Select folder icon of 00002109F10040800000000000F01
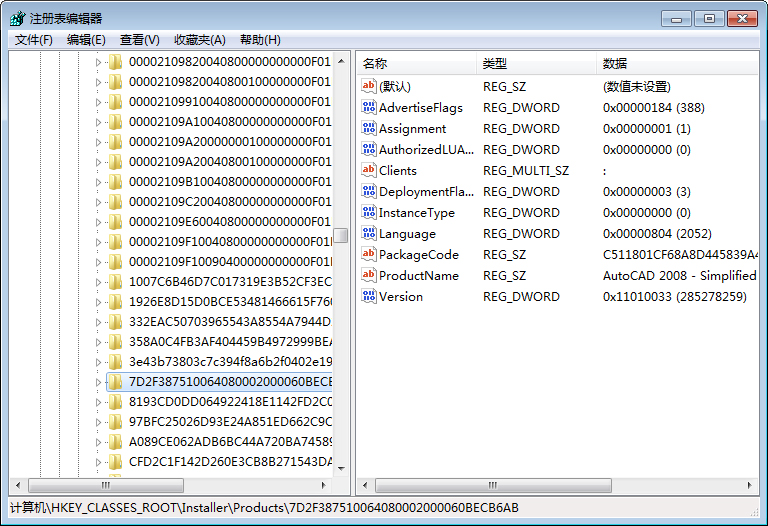Viewport: 768px width, 526px height. tap(115, 242)
